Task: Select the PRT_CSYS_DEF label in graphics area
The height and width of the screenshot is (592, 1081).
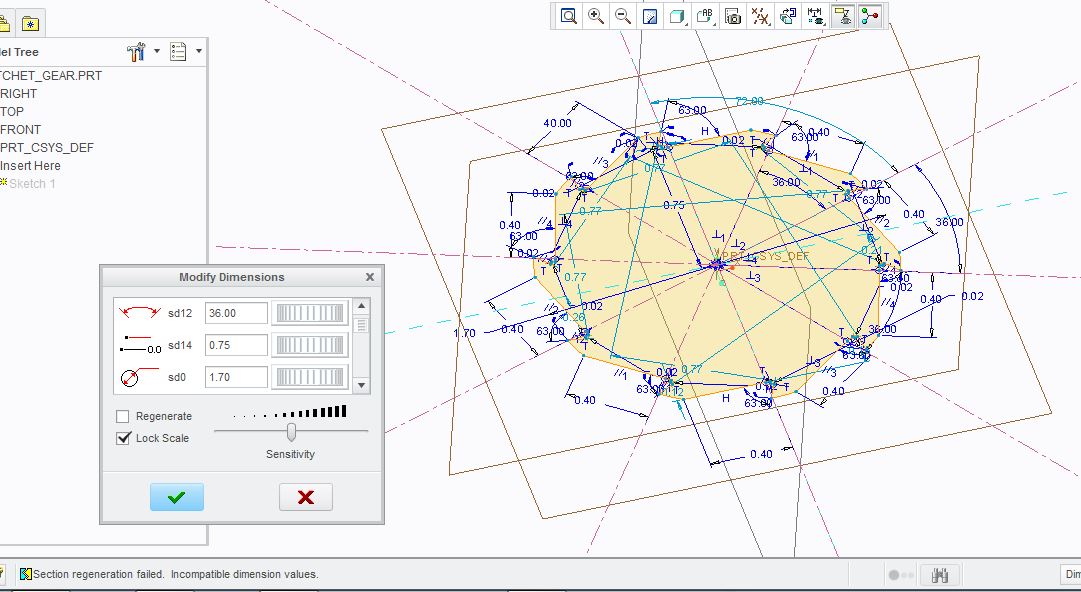Action: coord(765,256)
